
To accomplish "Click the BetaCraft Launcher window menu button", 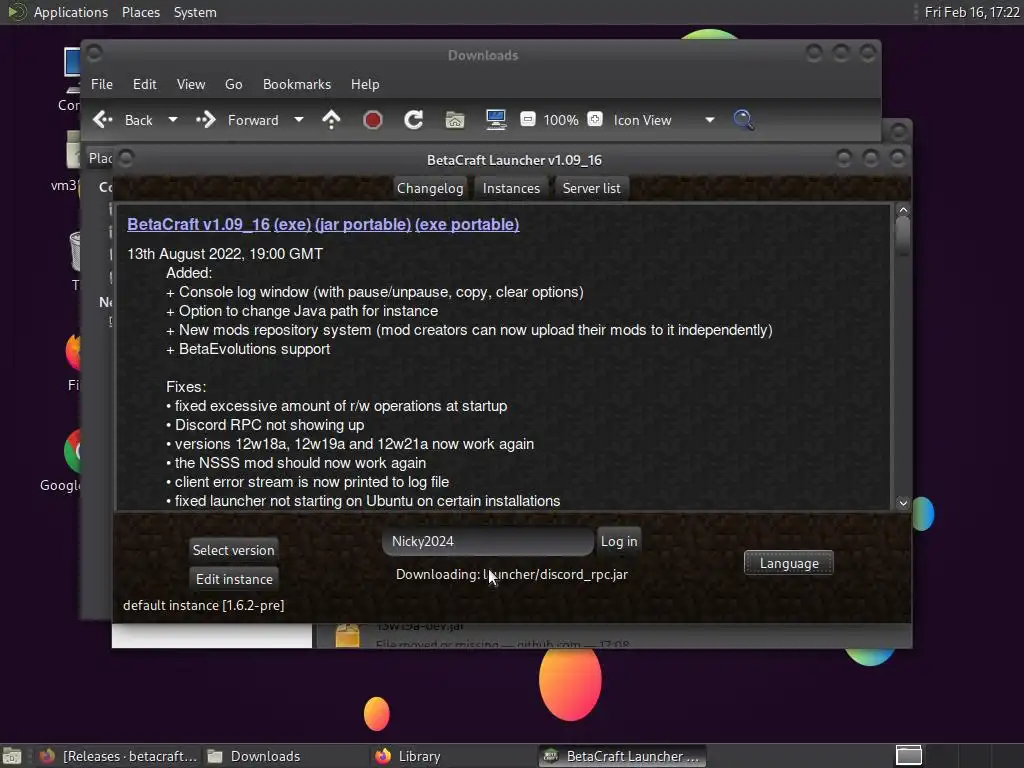I will click(126, 158).
